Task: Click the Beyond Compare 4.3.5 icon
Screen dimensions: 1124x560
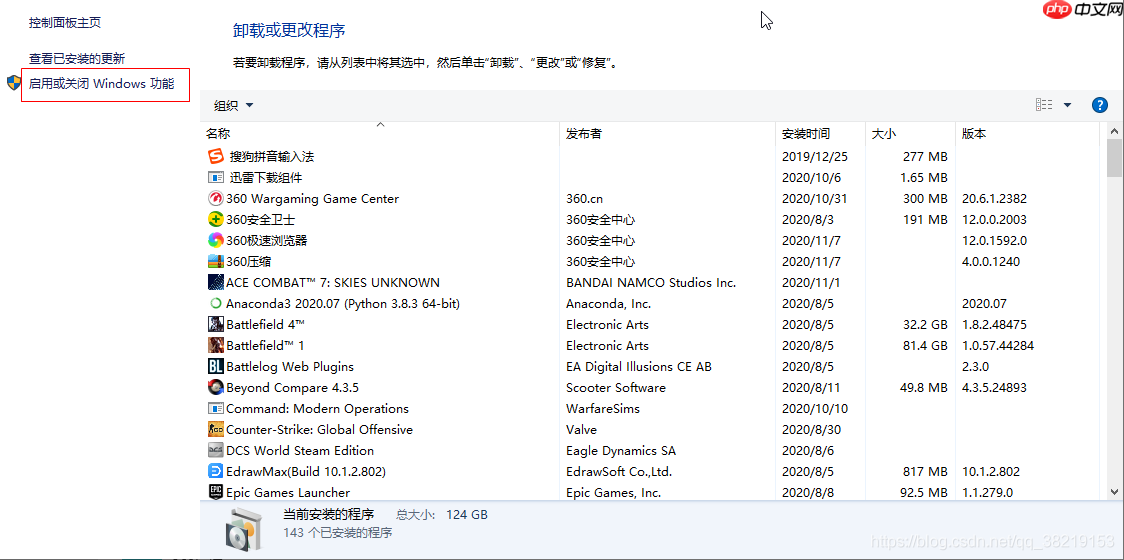Action: pos(216,387)
